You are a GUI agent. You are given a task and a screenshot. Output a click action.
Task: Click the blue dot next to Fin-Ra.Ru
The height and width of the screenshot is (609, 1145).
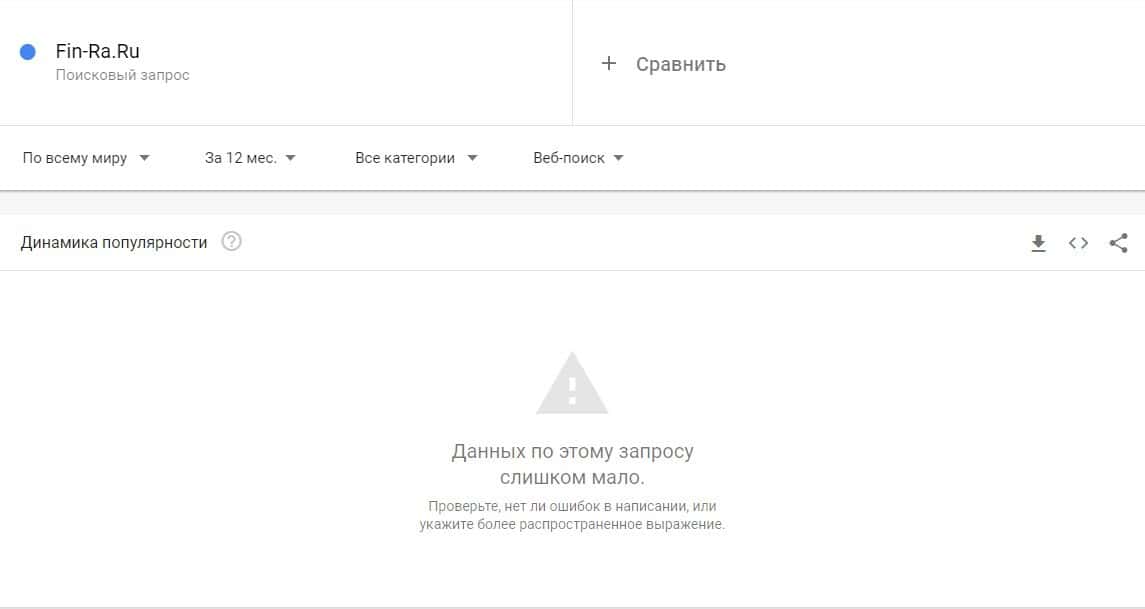28,52
